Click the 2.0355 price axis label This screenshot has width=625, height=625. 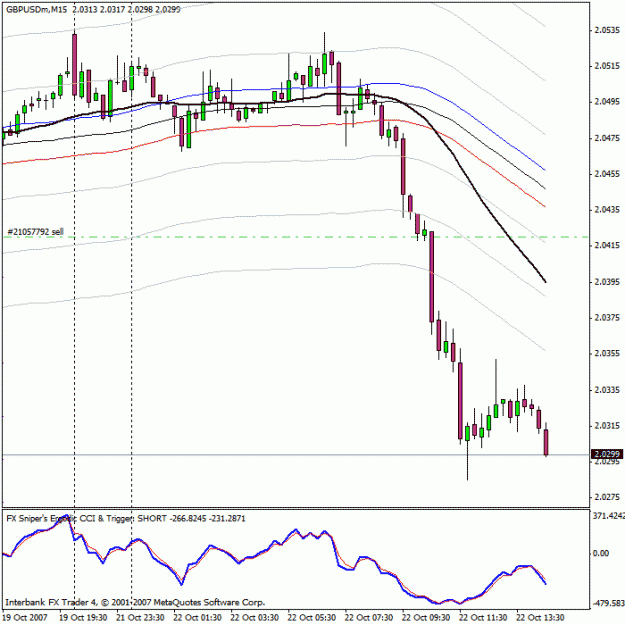pyautogui.click(x=607, y=354)
